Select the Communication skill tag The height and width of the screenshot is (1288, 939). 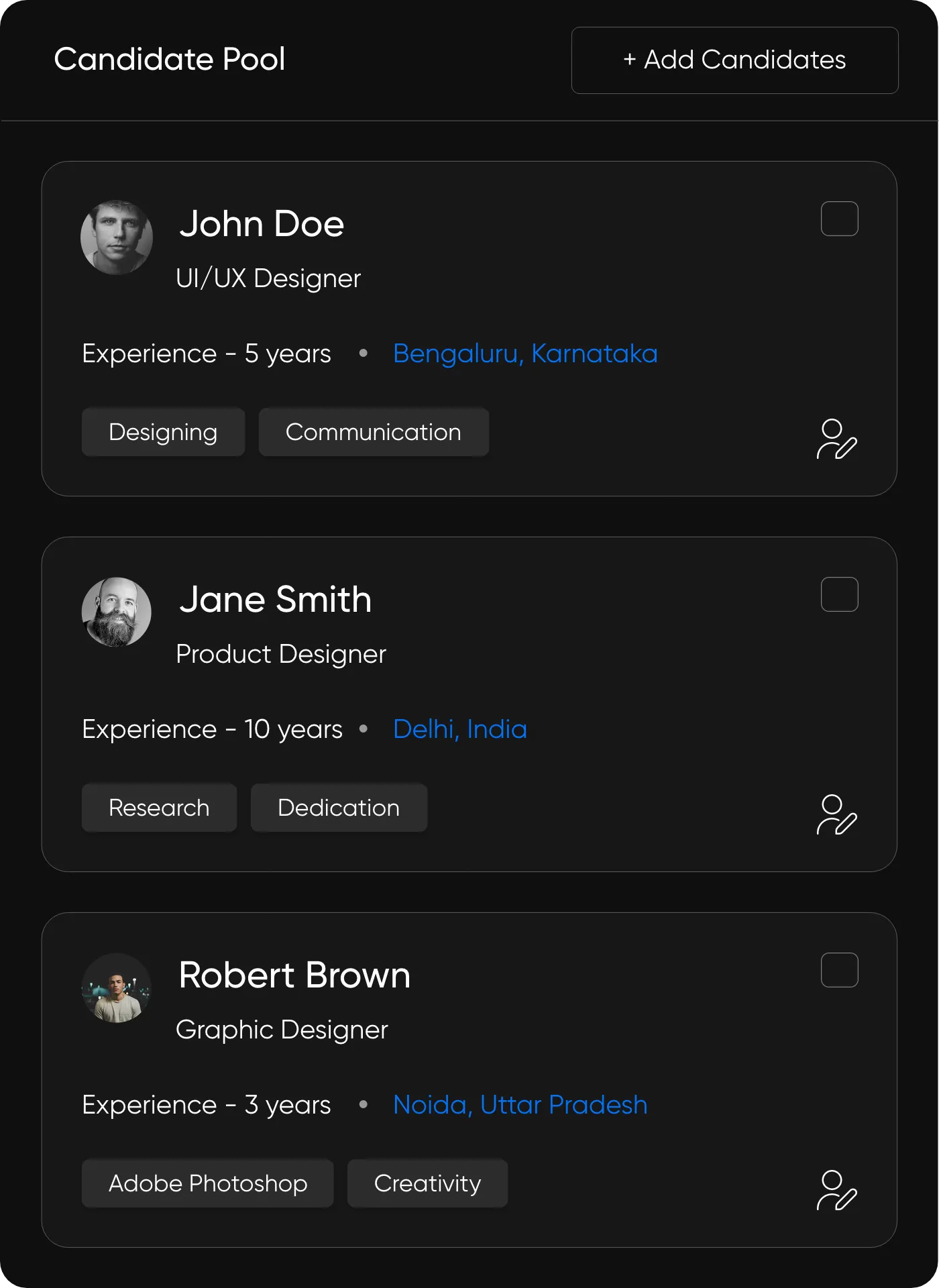(x=374, y=432)
